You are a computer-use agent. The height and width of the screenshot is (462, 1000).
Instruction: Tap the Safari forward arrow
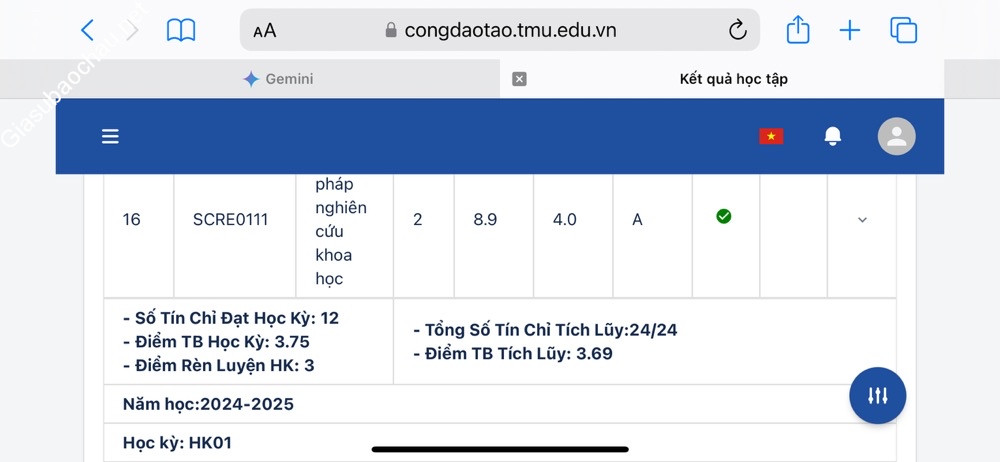click(x=131, y=31)
